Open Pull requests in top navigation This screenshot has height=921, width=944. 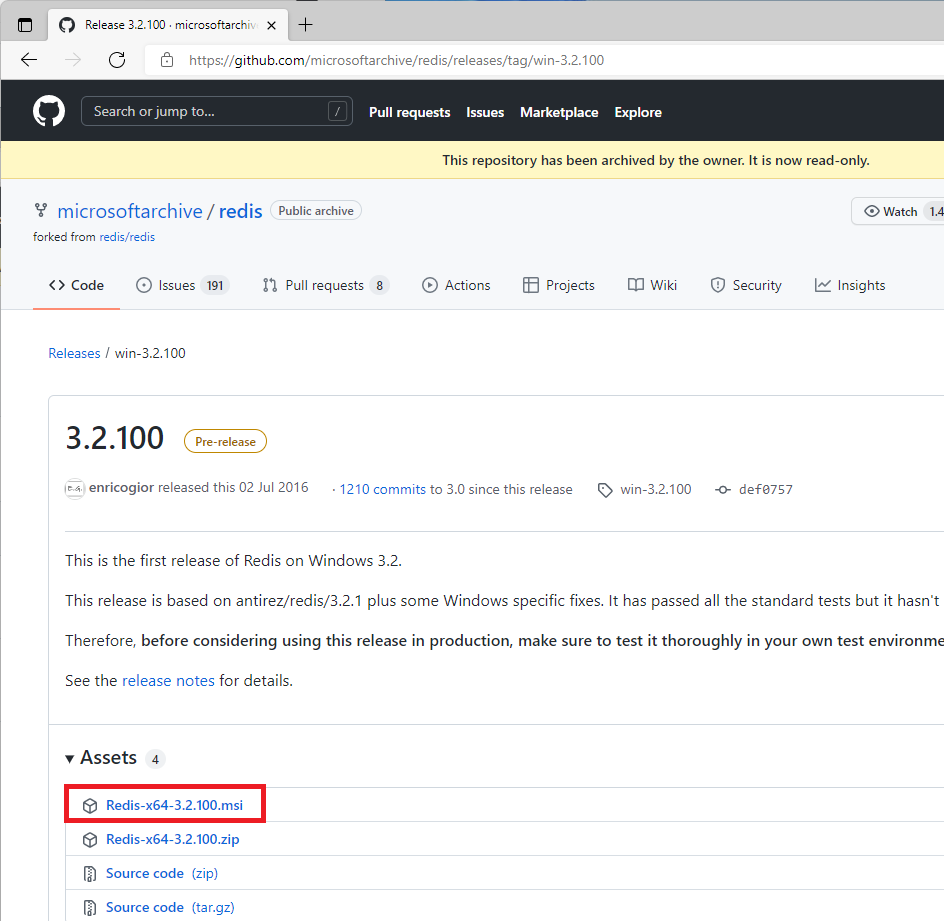point(409,113)
